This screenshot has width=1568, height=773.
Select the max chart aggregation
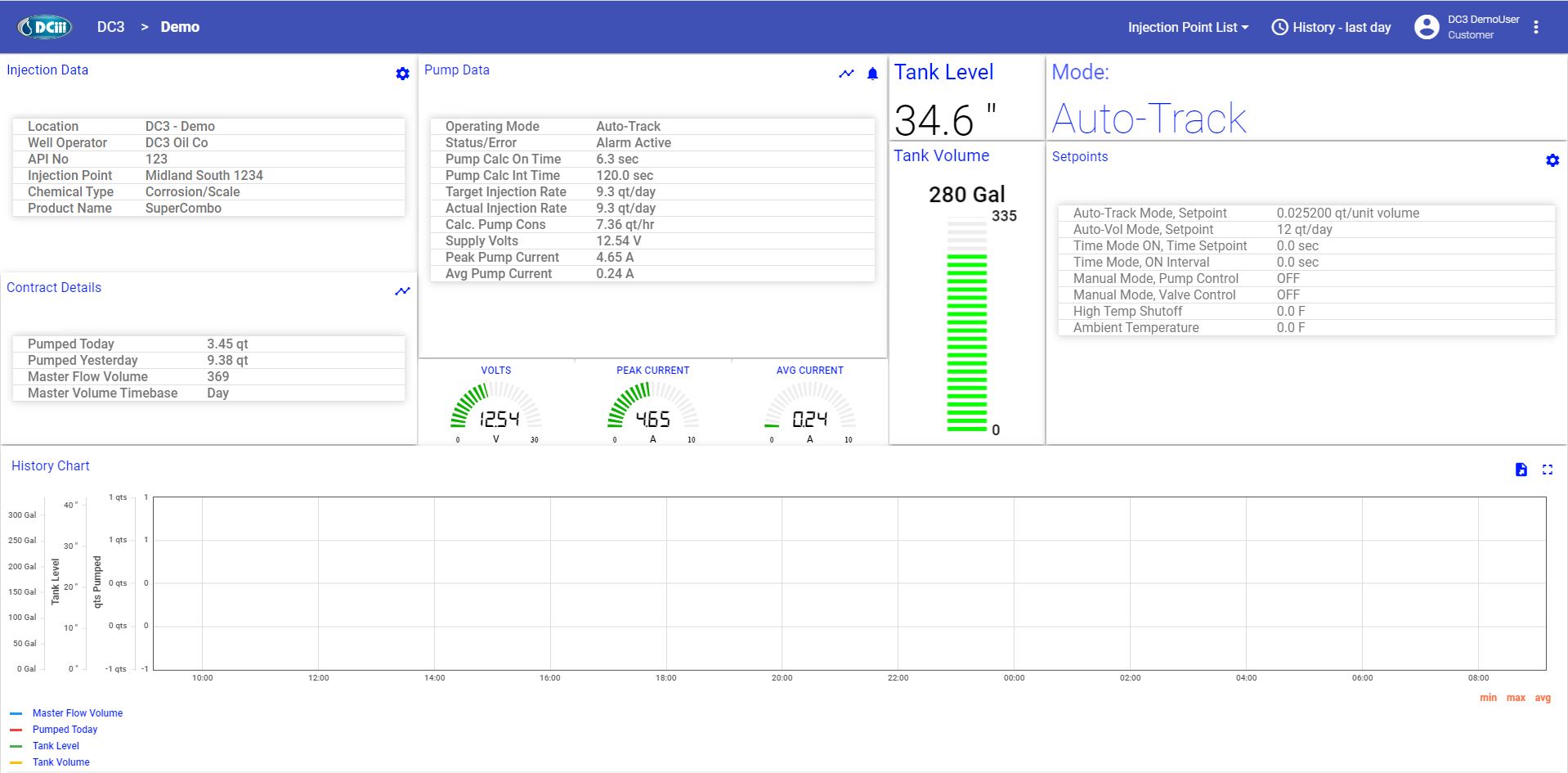[1516, 698]
